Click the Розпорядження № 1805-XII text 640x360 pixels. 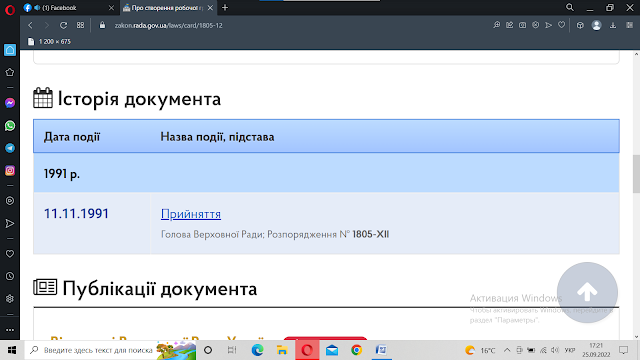click(x=328, y=234)
